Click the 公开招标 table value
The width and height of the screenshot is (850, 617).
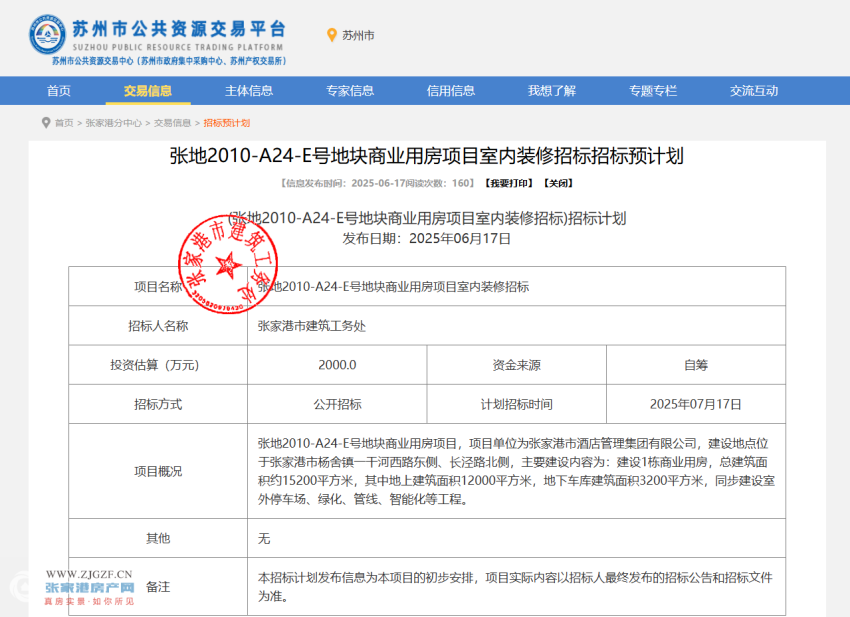point(337,404)
